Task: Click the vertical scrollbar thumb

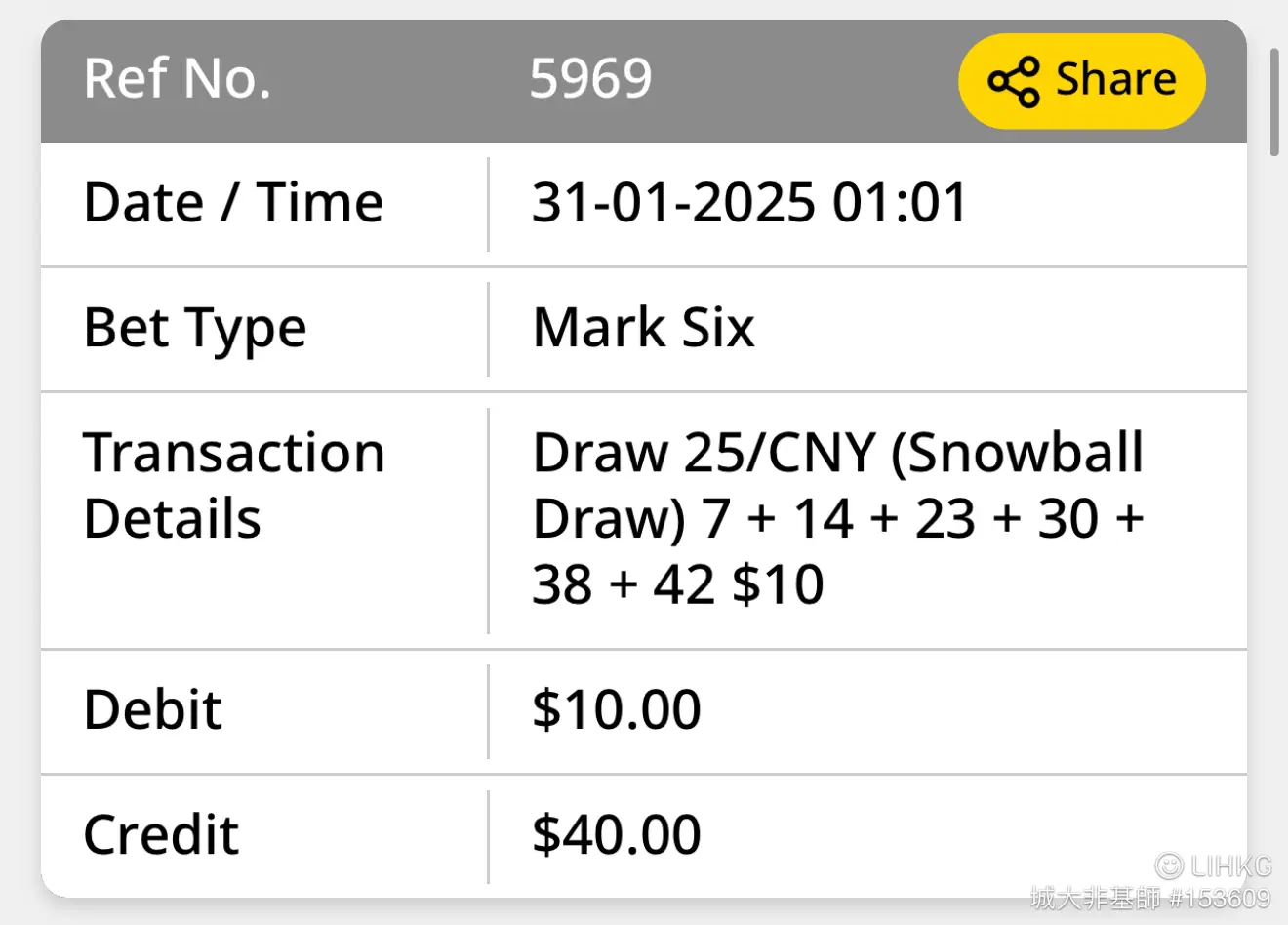Action: (x=1274, y=101)
